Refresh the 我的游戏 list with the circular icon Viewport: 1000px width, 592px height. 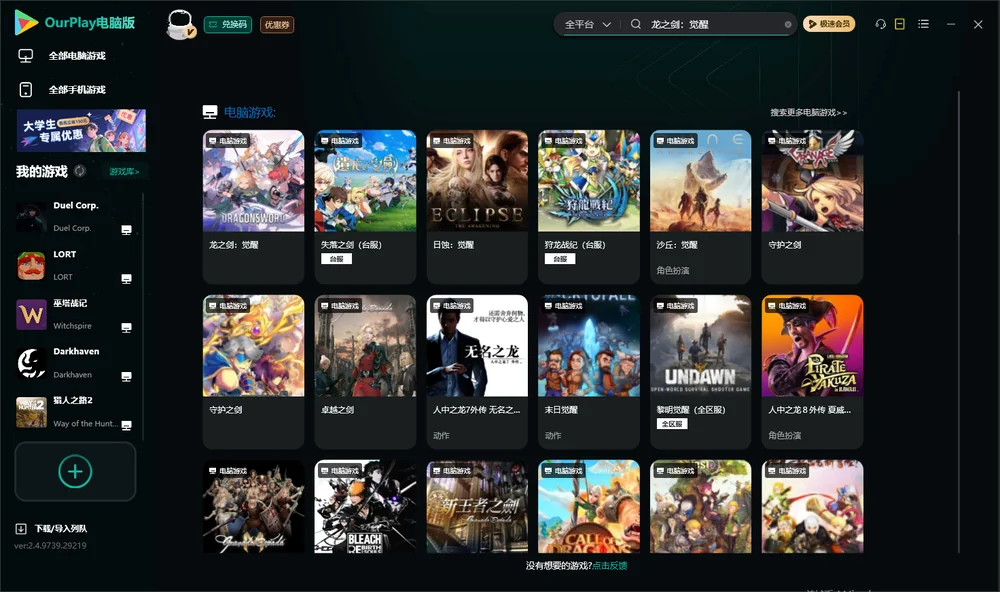(80, 171)
